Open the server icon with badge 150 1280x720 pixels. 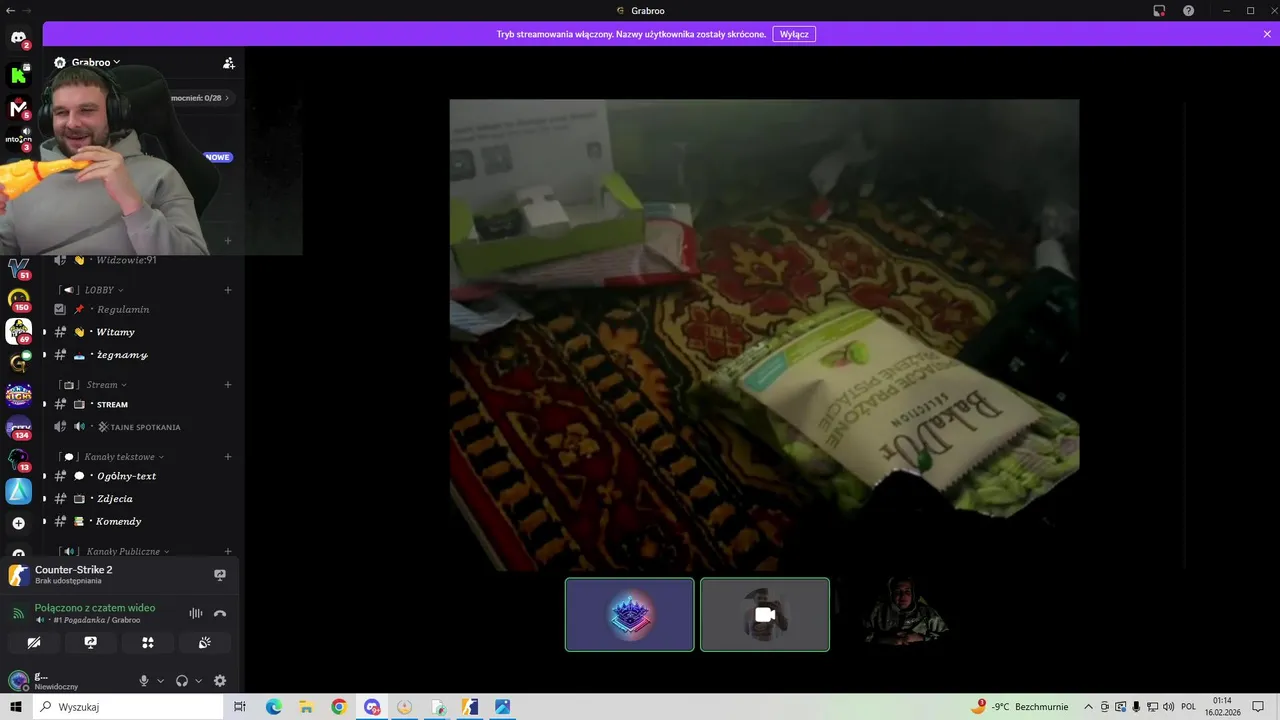click(18, 299)
